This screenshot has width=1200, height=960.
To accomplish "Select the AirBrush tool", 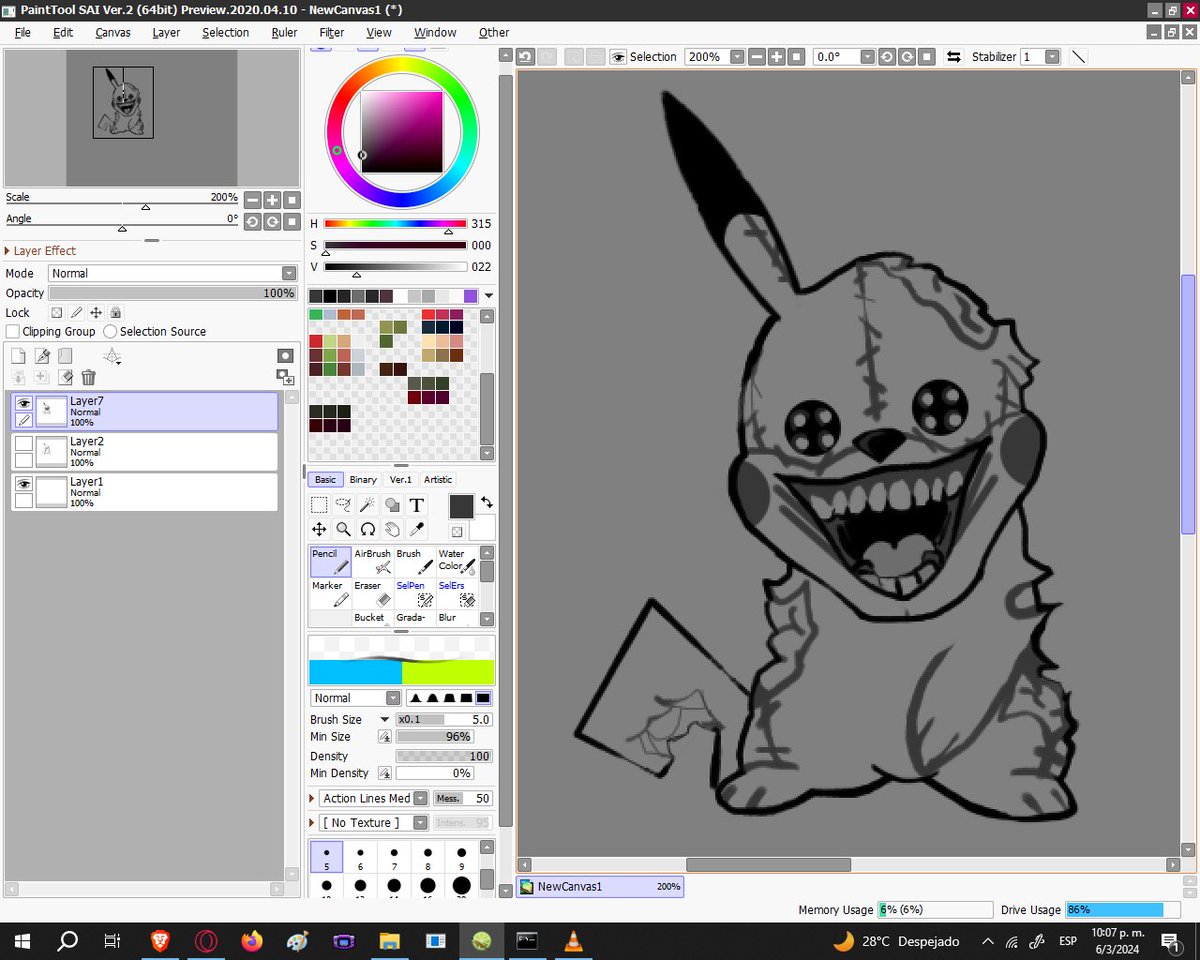I will click(372, 562).
